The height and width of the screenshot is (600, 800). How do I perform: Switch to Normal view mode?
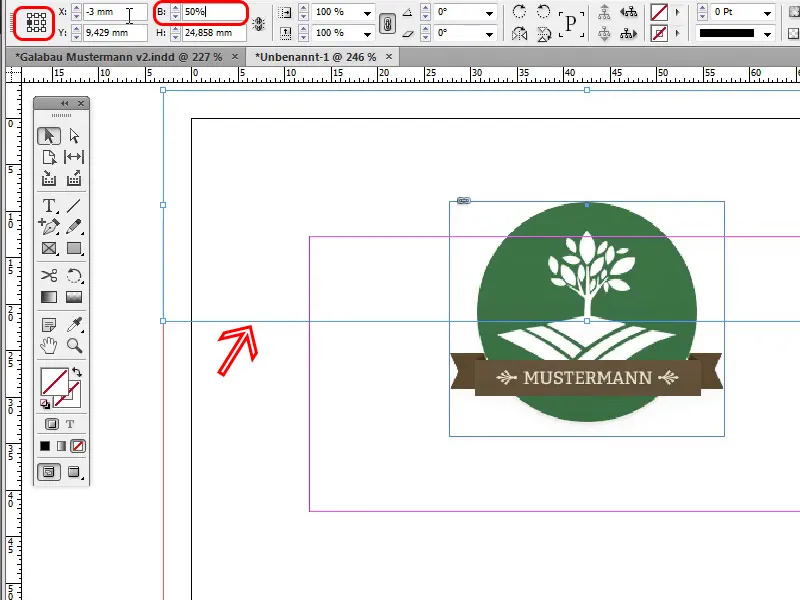pyautogui.click(x=49, y=472)
